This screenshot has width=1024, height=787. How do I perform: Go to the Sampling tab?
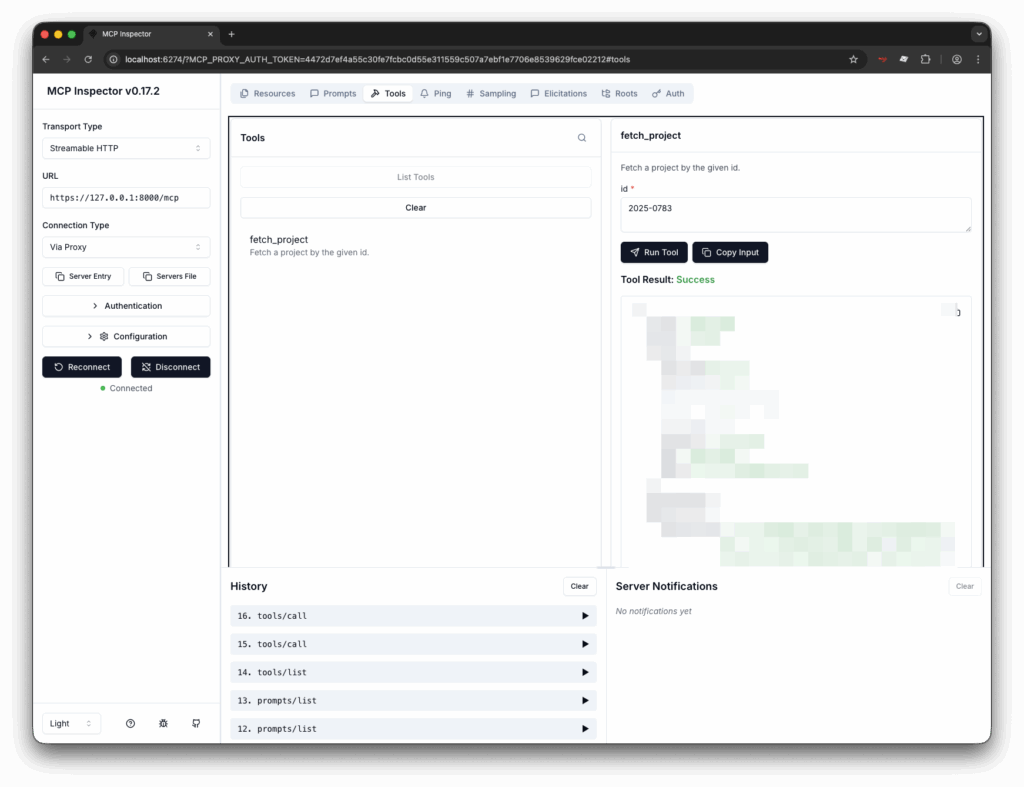click(x=491, y=93)
